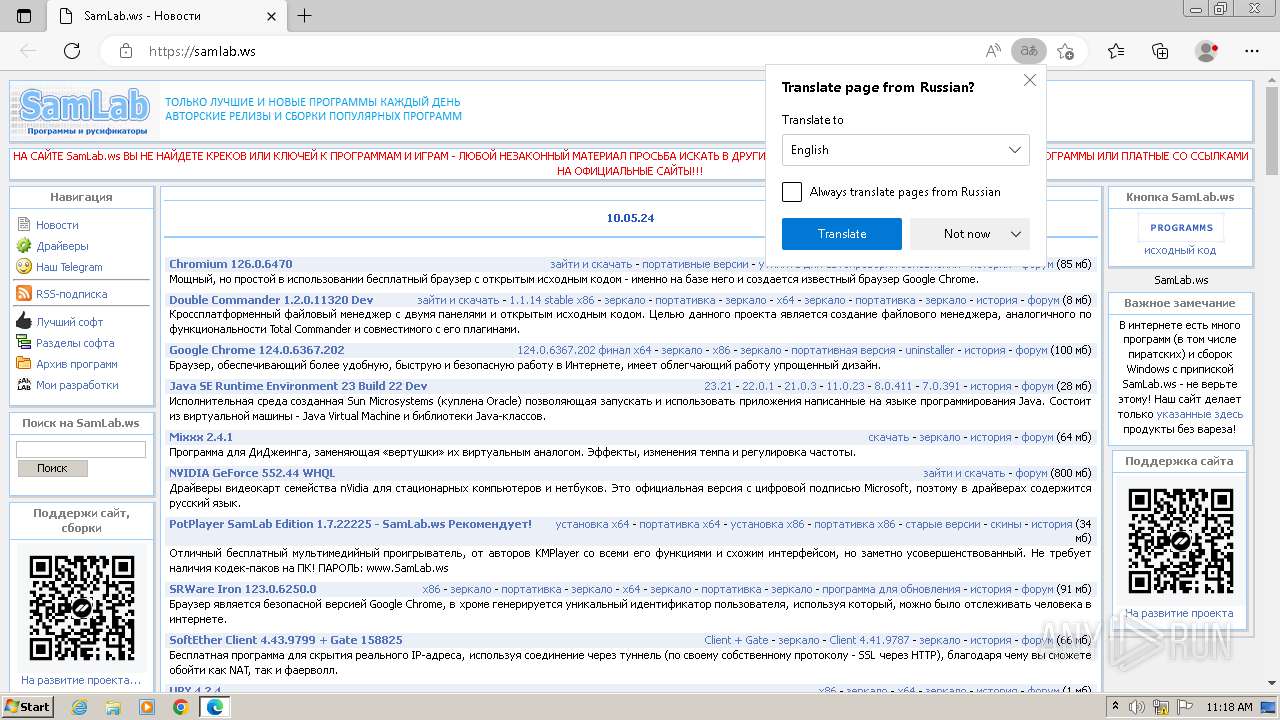Open SoftEther Client 4.43.9799 link

[286, 640]
